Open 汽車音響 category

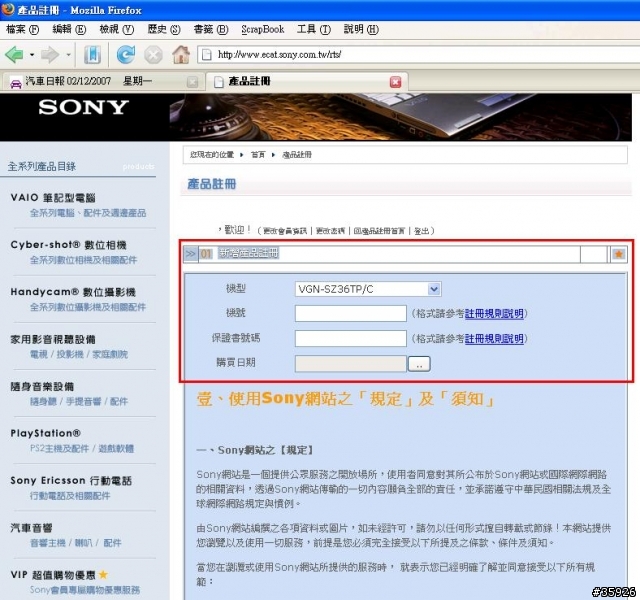31,528
